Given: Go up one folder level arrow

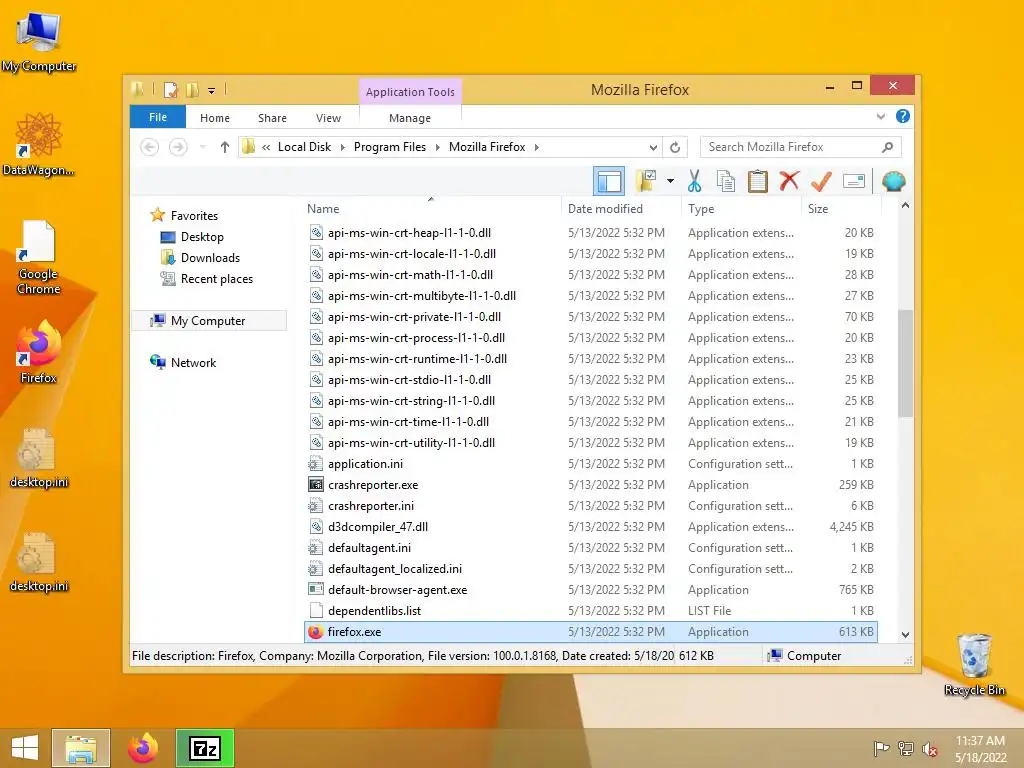Looking at the screenshot, I should [x=225, y=147].
